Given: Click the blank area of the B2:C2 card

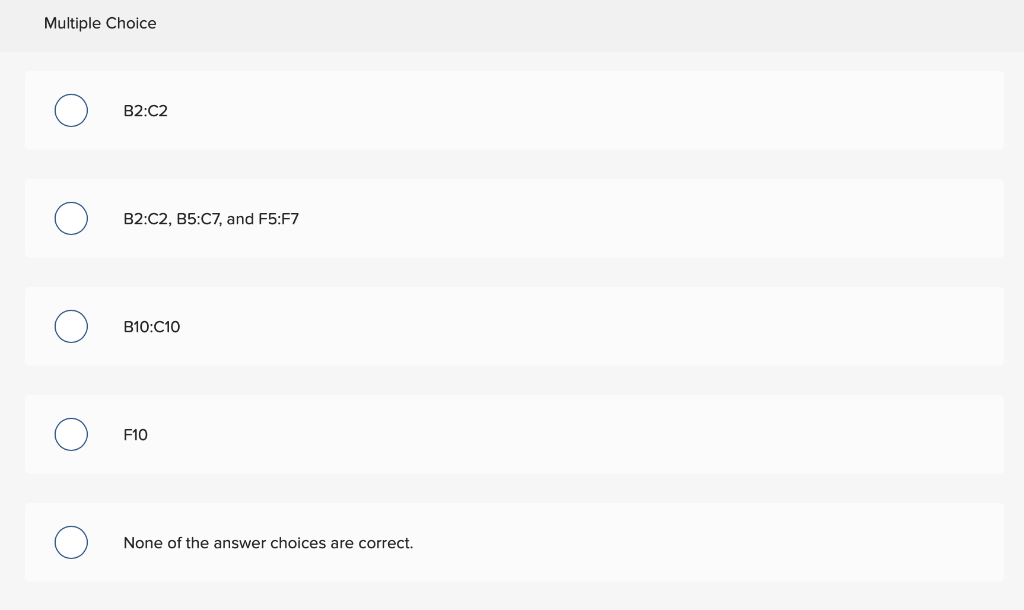Looking at the screenshot, I should [x=588, y=110].
